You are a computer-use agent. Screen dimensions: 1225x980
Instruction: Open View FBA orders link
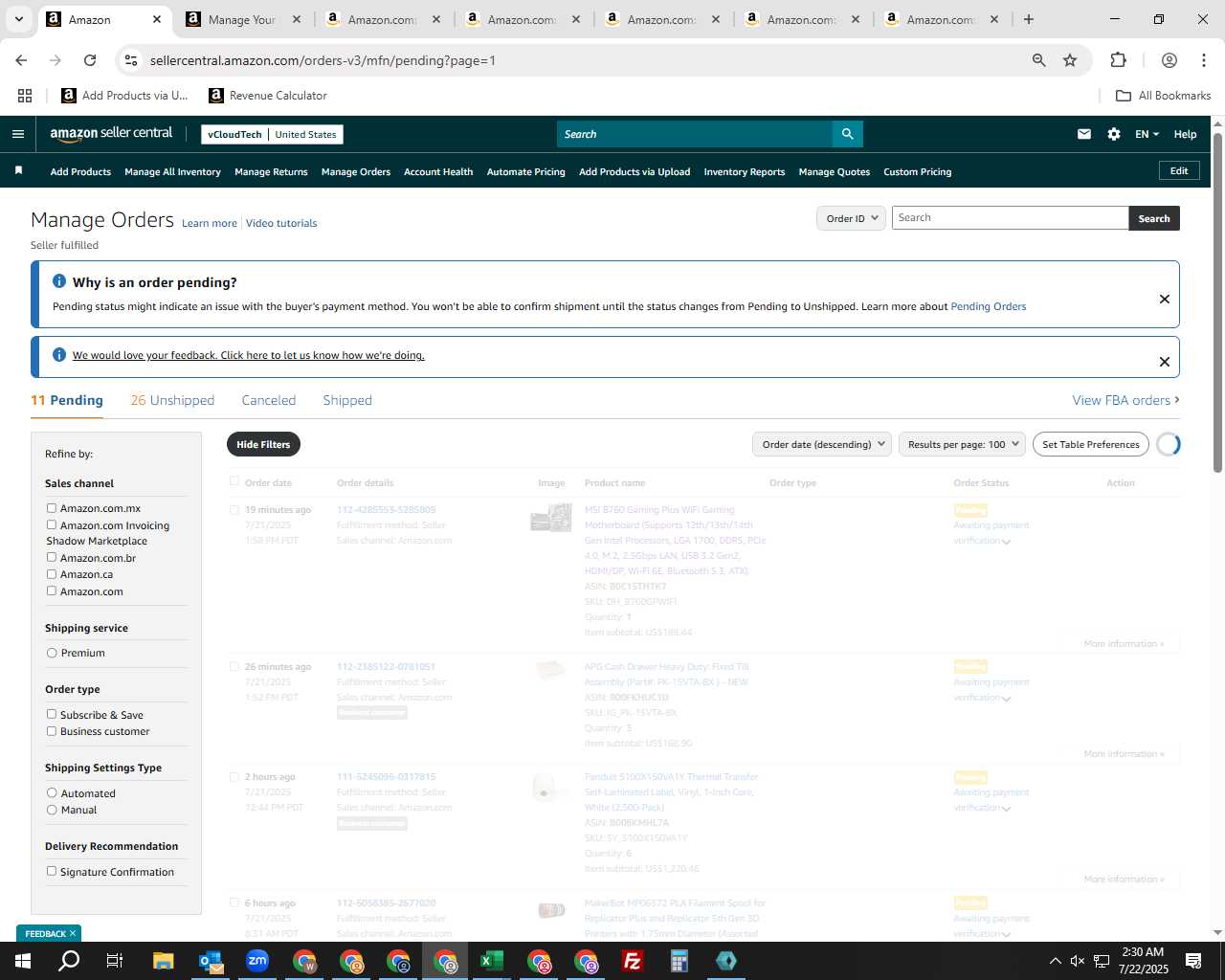(1125, 400)
